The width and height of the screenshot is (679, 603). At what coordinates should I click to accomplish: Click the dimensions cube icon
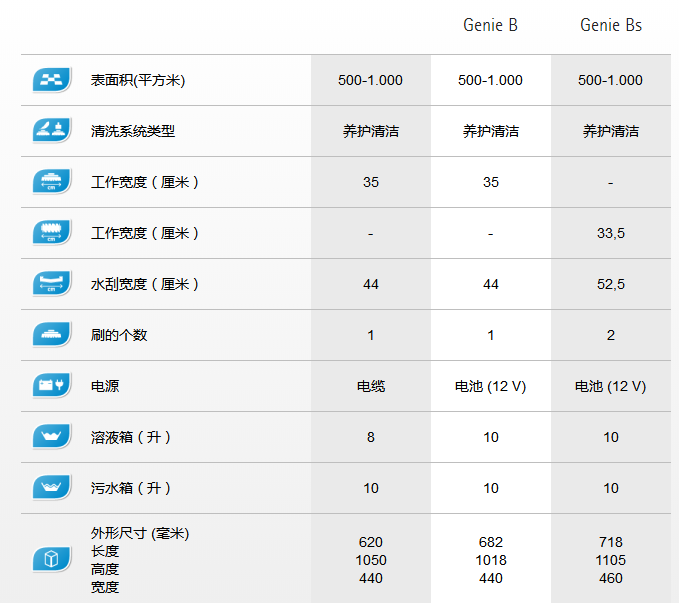52,558
